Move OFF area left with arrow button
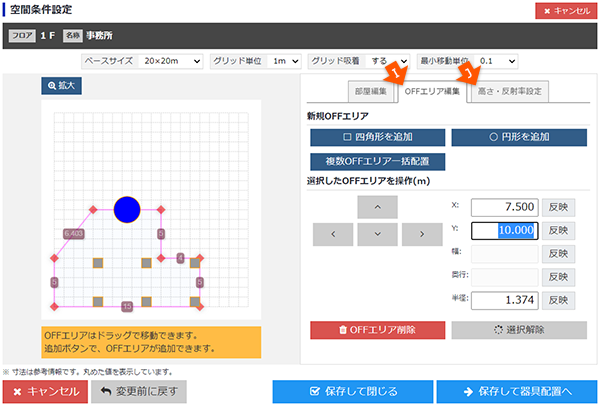 [333, 234]
